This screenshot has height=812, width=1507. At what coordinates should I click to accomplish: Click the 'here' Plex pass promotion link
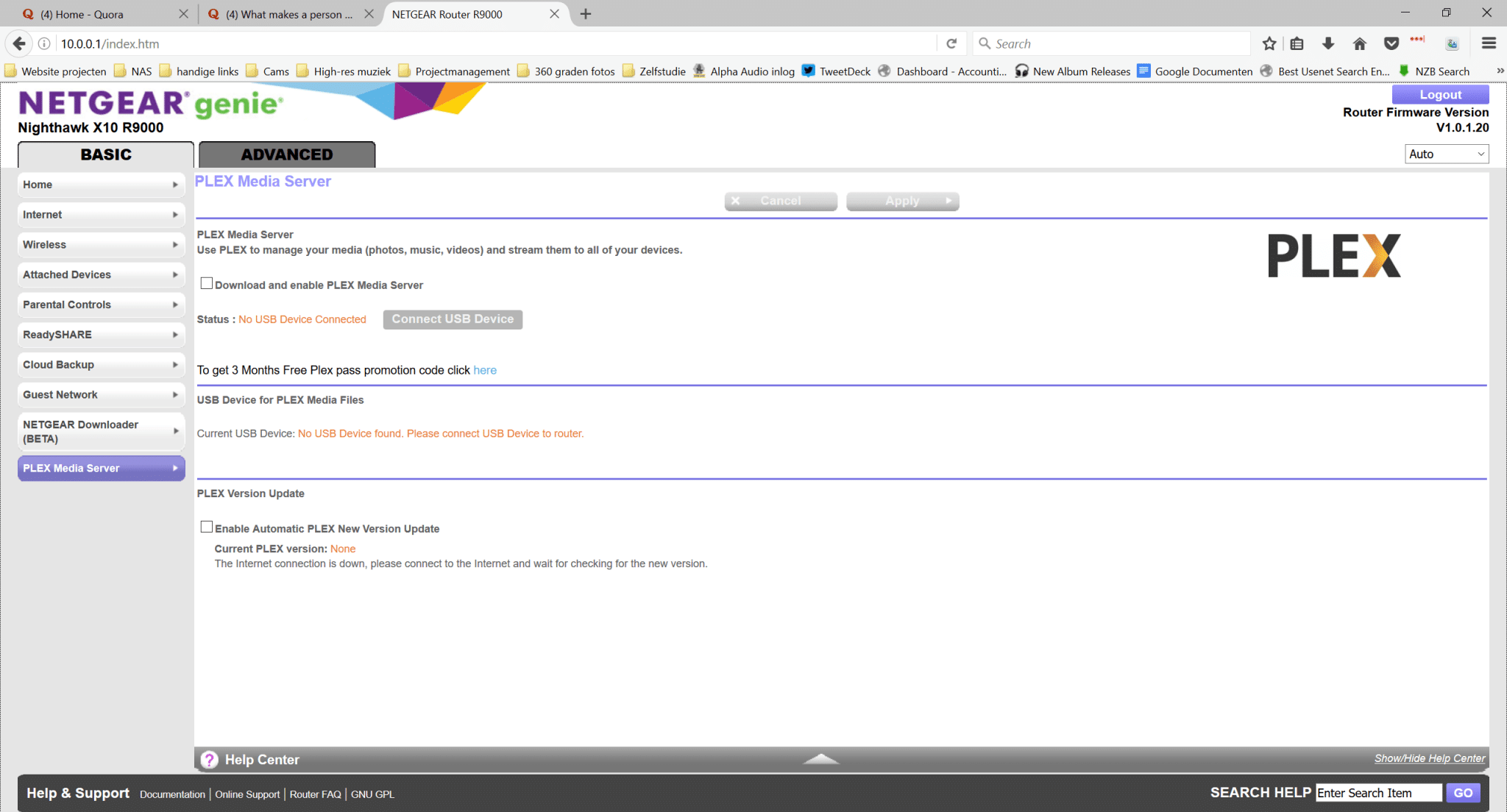(x=485, y=370)
